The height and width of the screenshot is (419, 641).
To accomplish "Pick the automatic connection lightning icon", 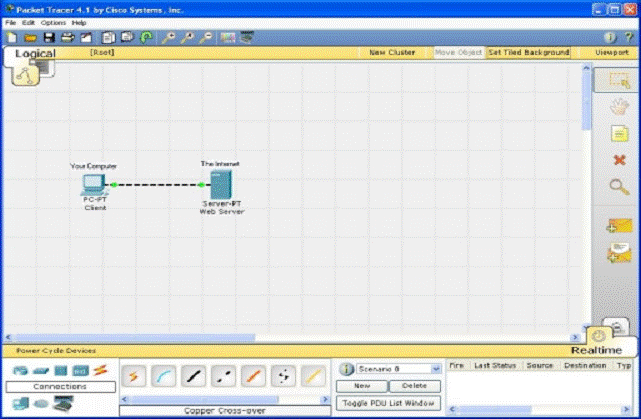I will [135, 376].
